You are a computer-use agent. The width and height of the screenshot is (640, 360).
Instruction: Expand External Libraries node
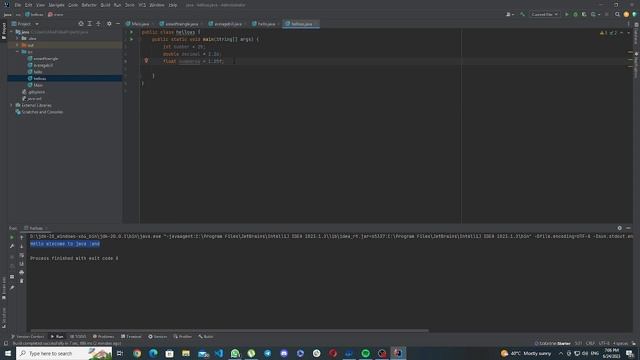tap(11, 105)
